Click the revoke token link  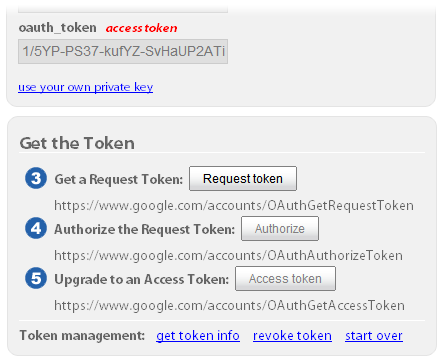(292, 336)
